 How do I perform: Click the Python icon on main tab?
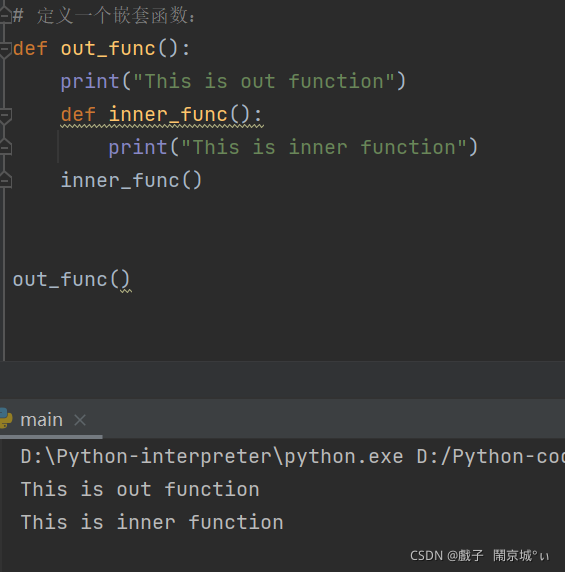pyautogui.click(x=5, y=418)
